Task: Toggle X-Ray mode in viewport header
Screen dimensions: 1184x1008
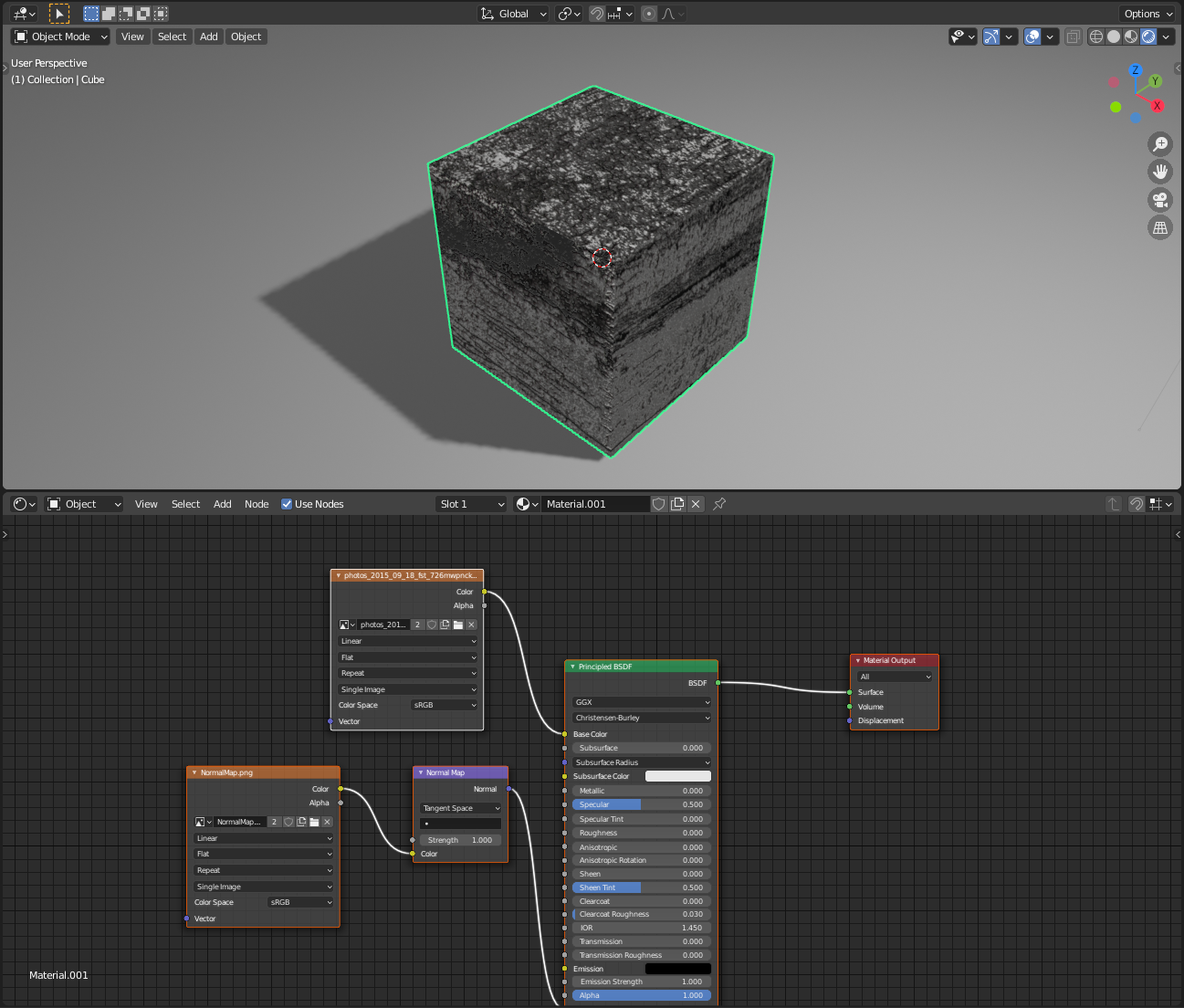Action: (1073, 37)
